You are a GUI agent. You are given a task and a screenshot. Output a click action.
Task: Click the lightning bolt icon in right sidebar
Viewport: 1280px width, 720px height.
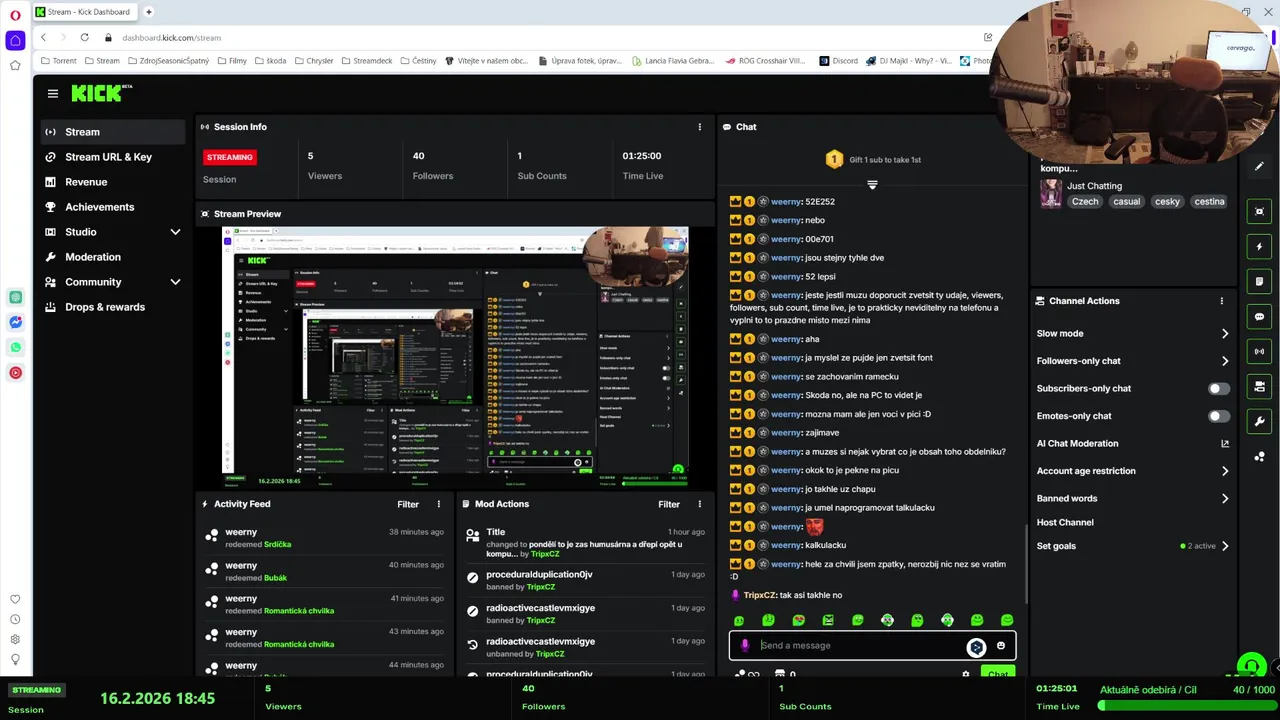pos(1259,246)
